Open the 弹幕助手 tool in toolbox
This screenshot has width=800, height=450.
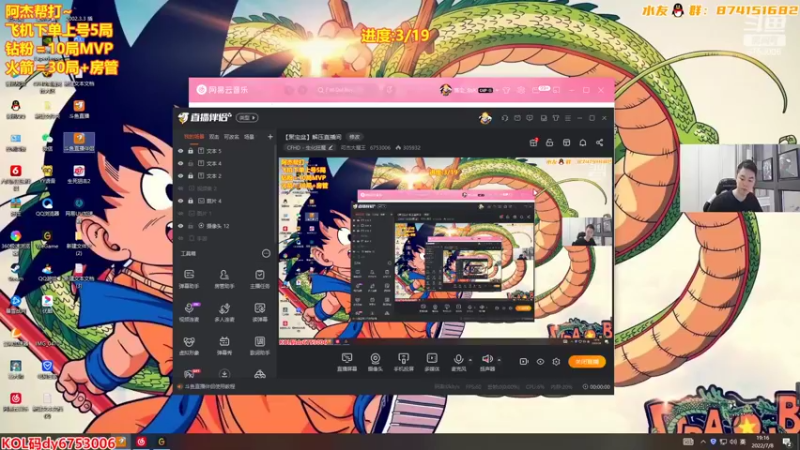tap(189, 279)
